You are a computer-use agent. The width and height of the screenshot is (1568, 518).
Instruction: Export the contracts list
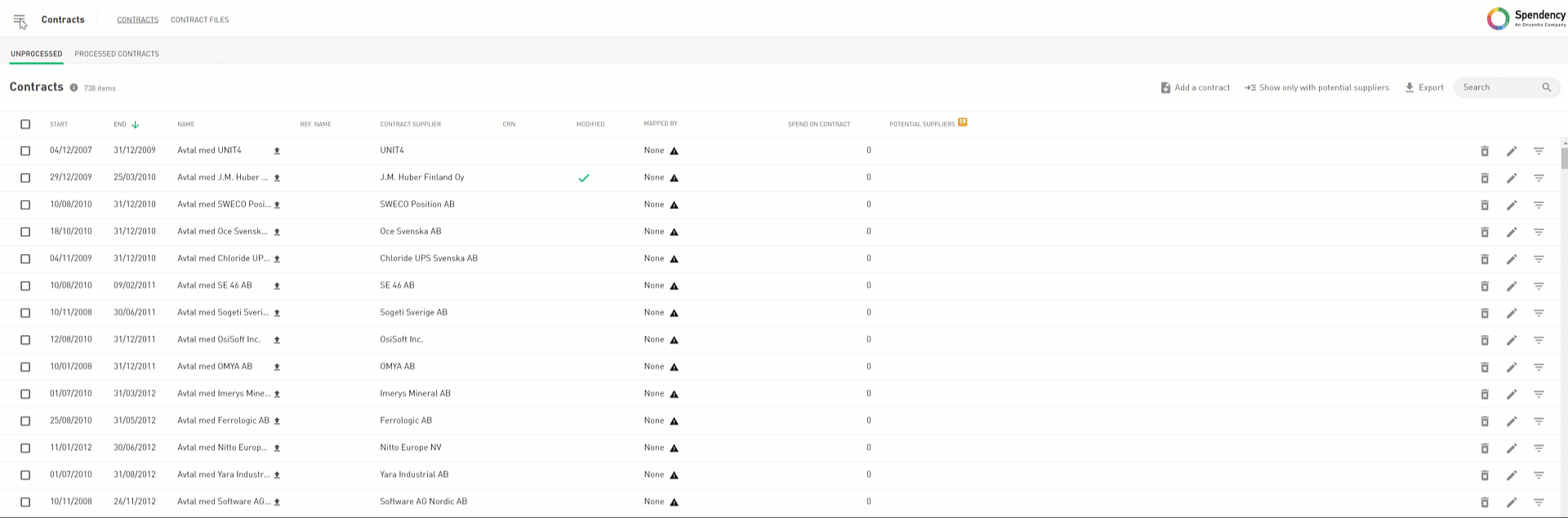pos(1423,87)
